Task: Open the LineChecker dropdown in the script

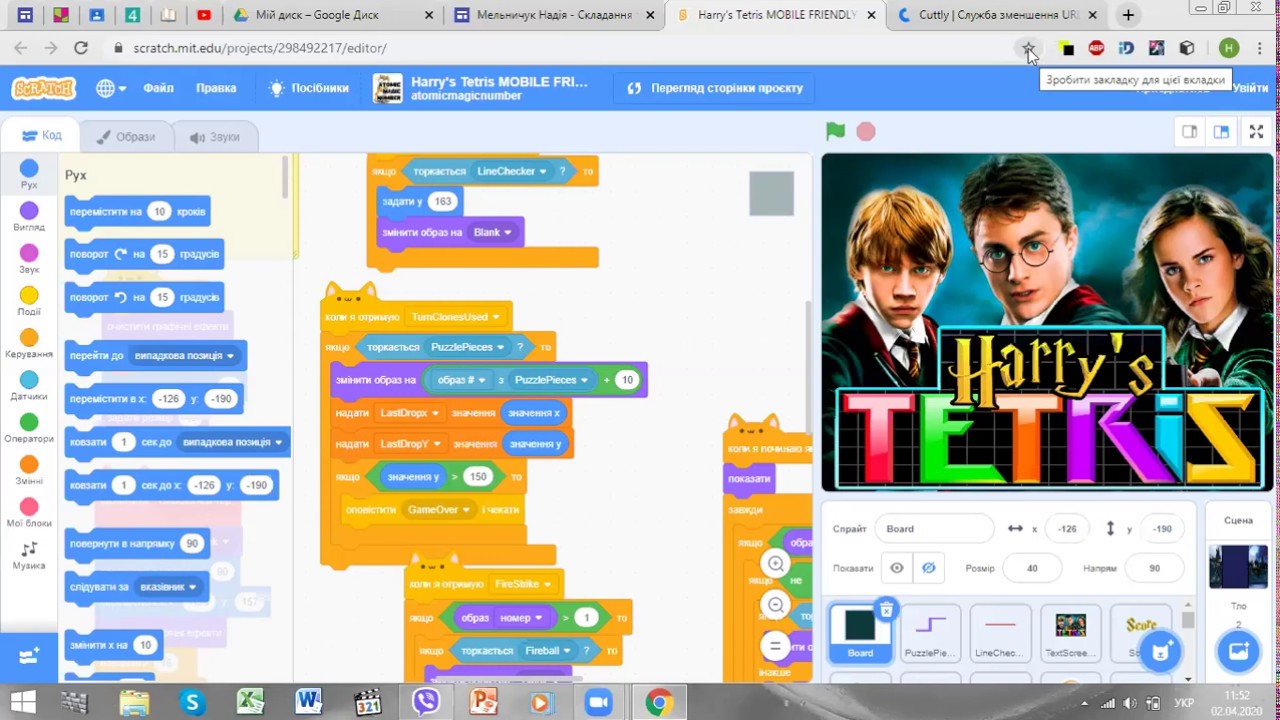Action: (512, 171)
